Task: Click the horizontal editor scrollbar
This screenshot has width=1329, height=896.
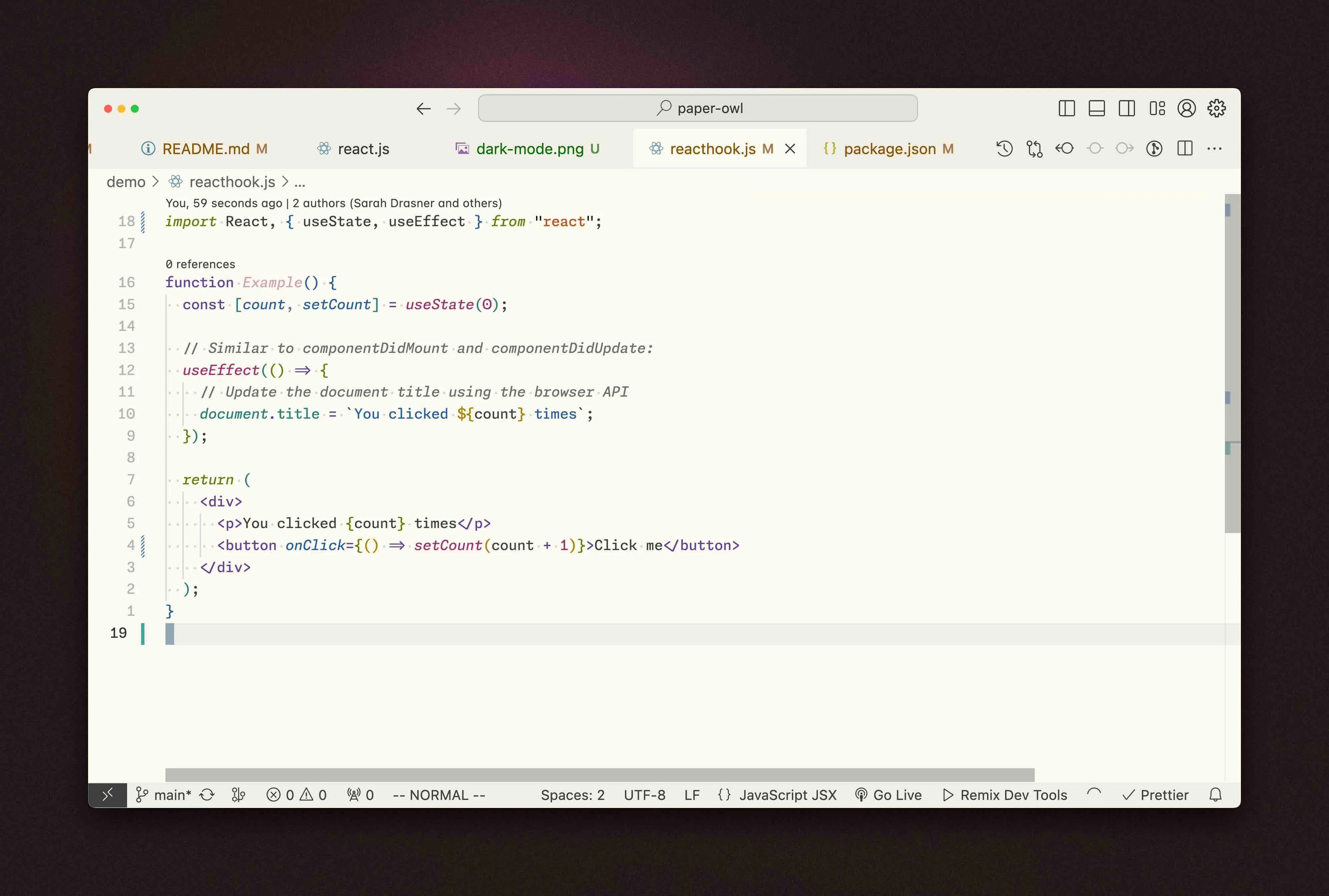Action: pos(599,774)
